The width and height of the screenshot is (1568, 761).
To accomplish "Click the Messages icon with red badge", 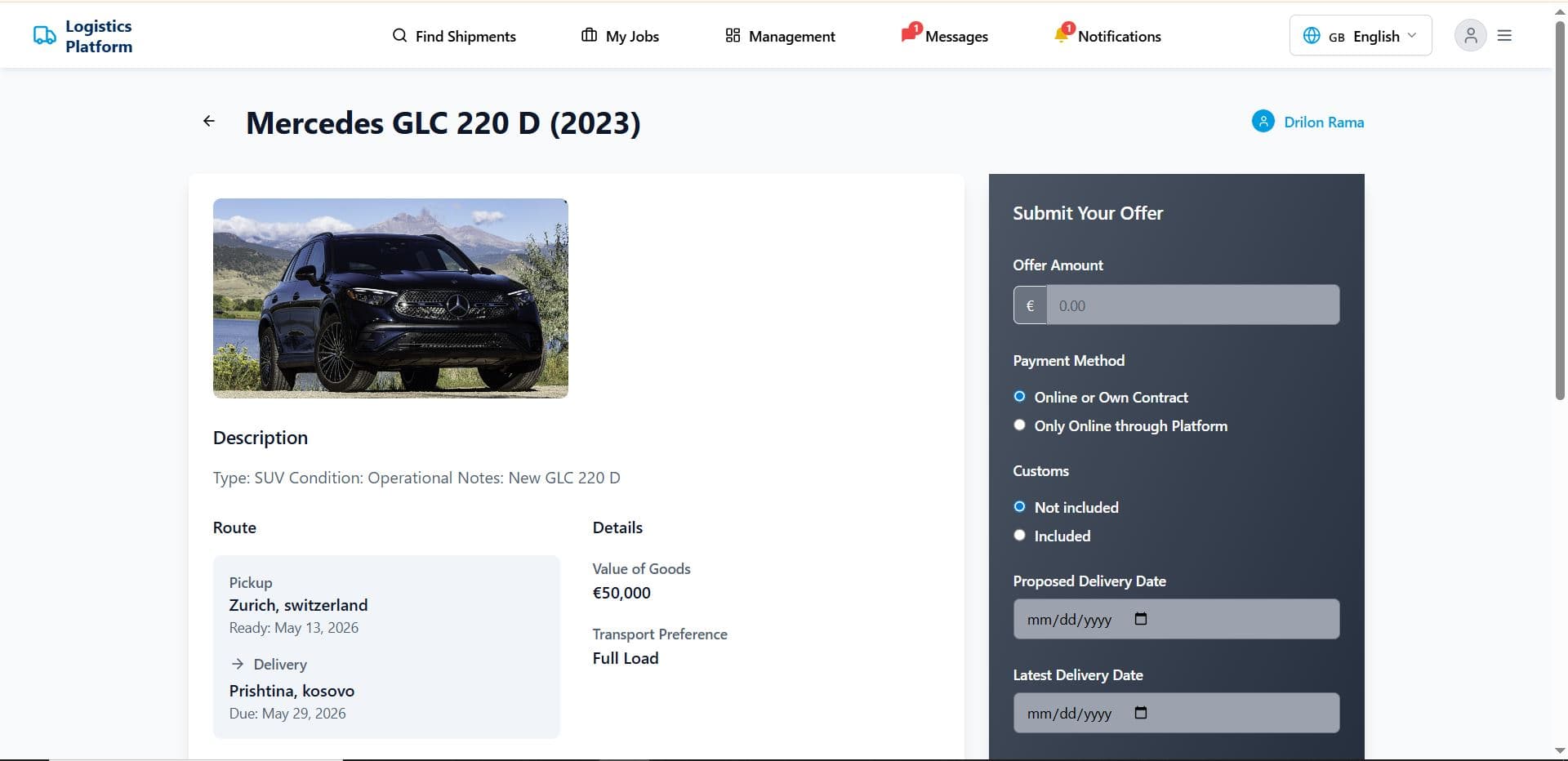I will click(911, 33).
